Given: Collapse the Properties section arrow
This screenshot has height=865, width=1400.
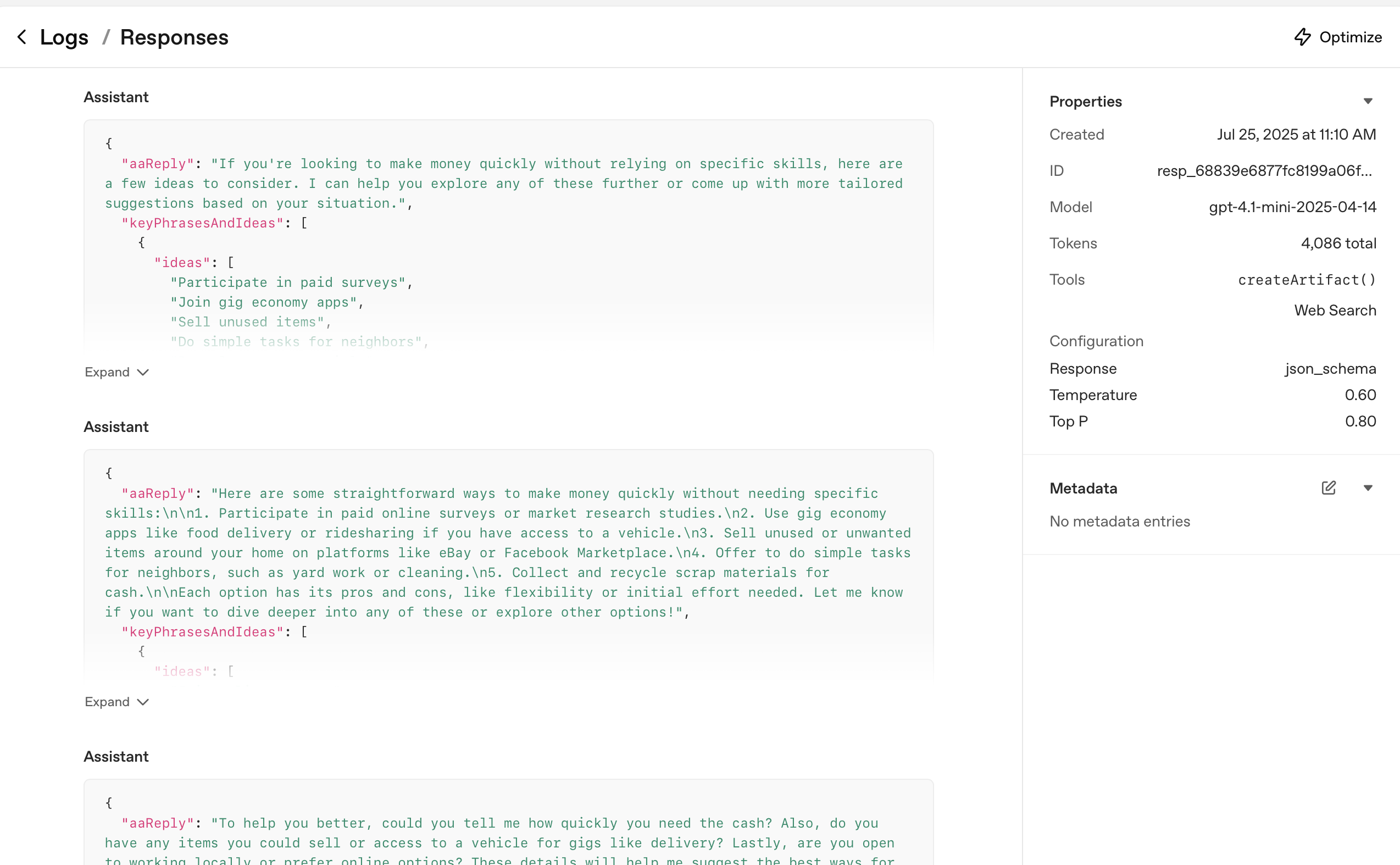Looking at the screenshot, I should [1368, 101].
